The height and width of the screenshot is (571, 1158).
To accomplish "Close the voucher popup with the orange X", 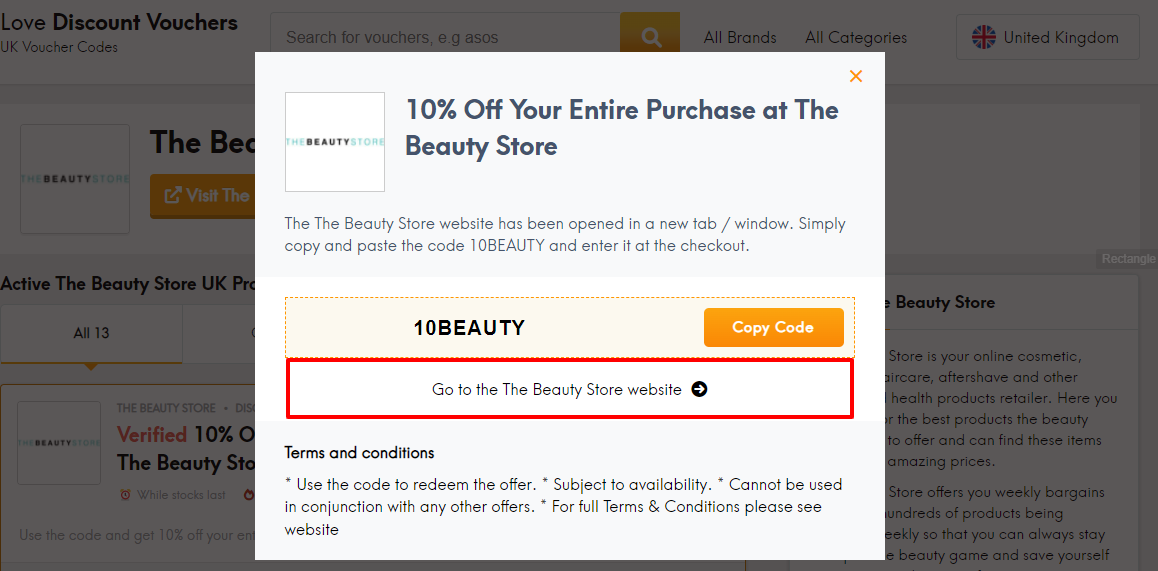I will [855, 76].
